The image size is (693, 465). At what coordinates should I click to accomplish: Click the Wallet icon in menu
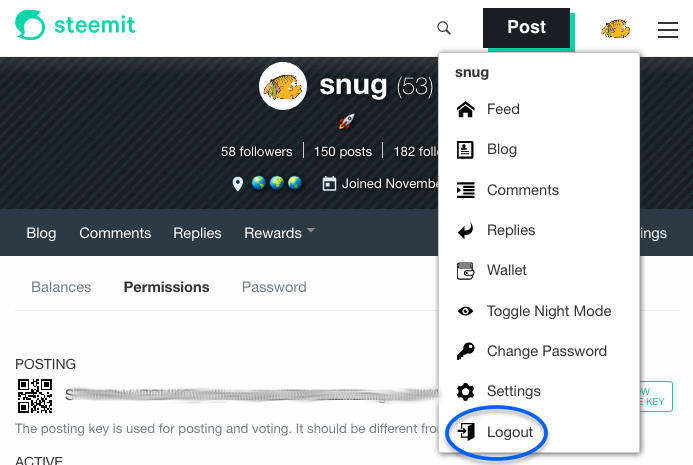tap(465, 271)
